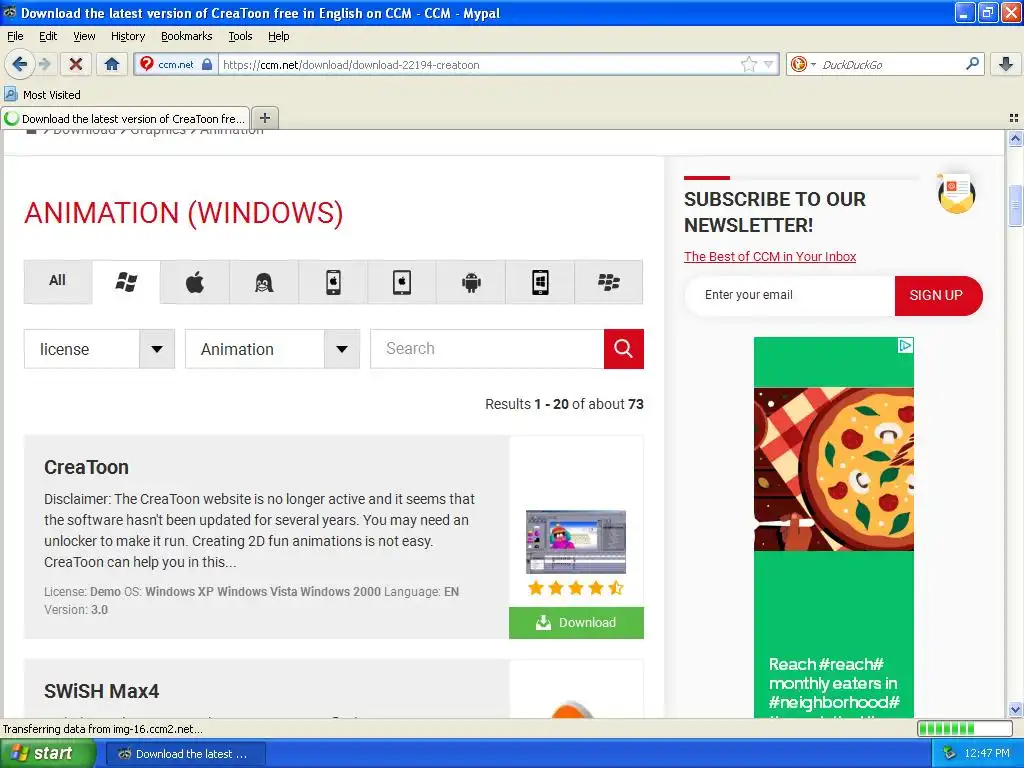Click the page scrollbar up arrow
Screen dimensions: 1024x768
point(1015,138)
